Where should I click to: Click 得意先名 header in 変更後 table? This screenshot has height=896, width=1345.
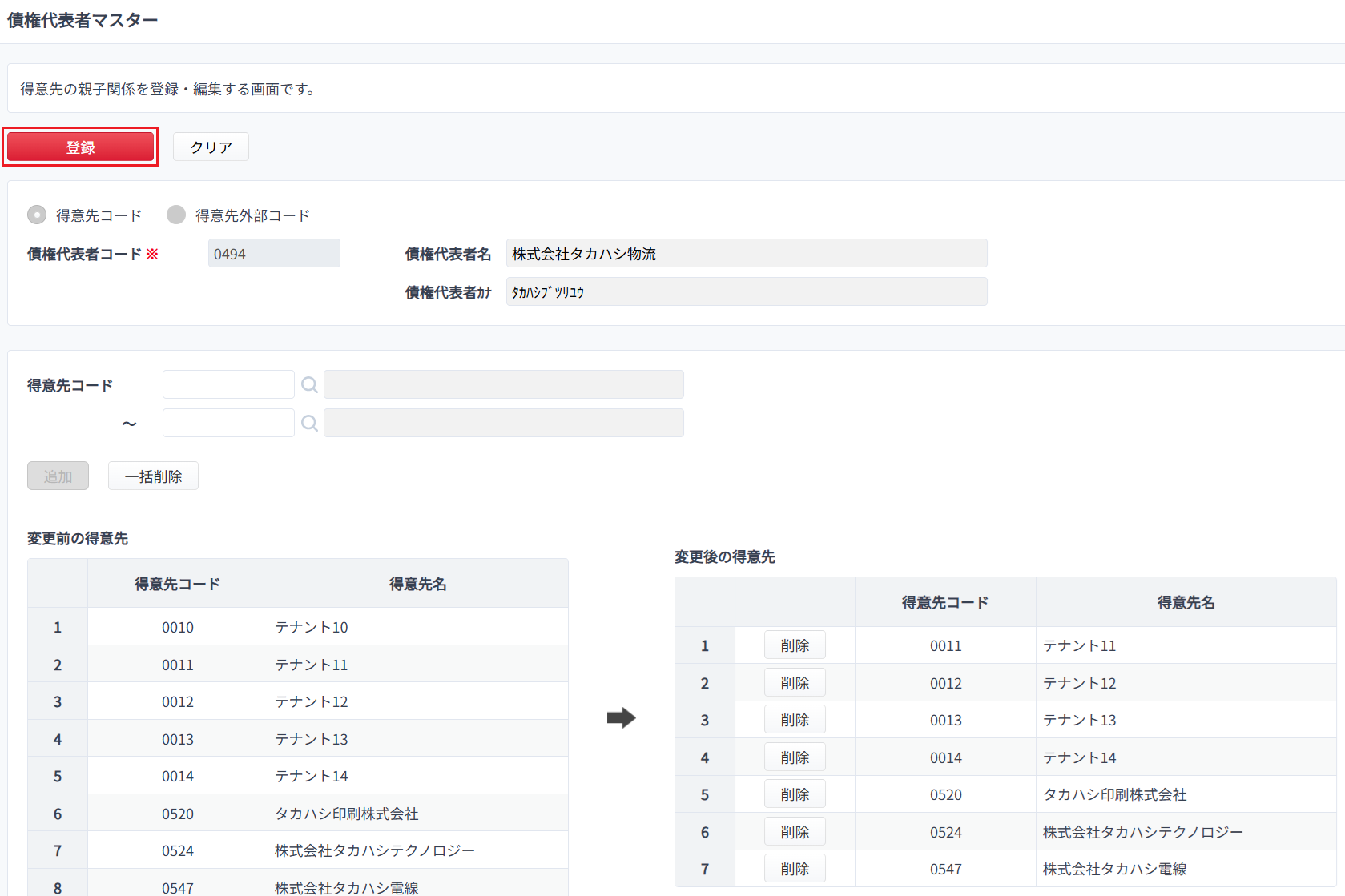[x=1186, y=602]
